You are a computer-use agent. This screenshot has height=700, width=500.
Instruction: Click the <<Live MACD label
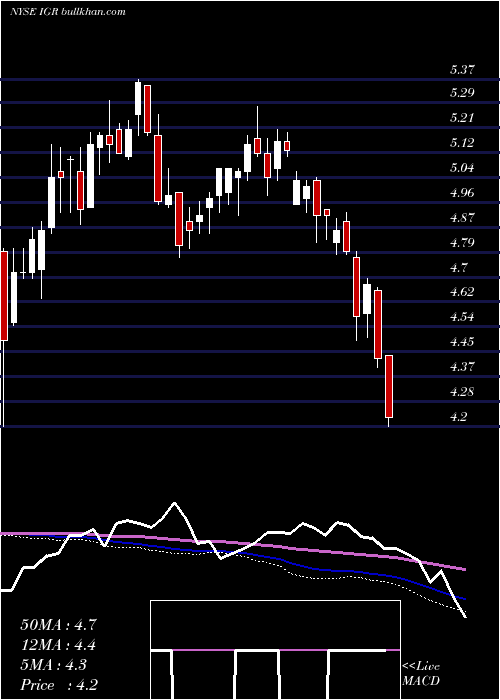pyautogui.click(x=421, y=674)
